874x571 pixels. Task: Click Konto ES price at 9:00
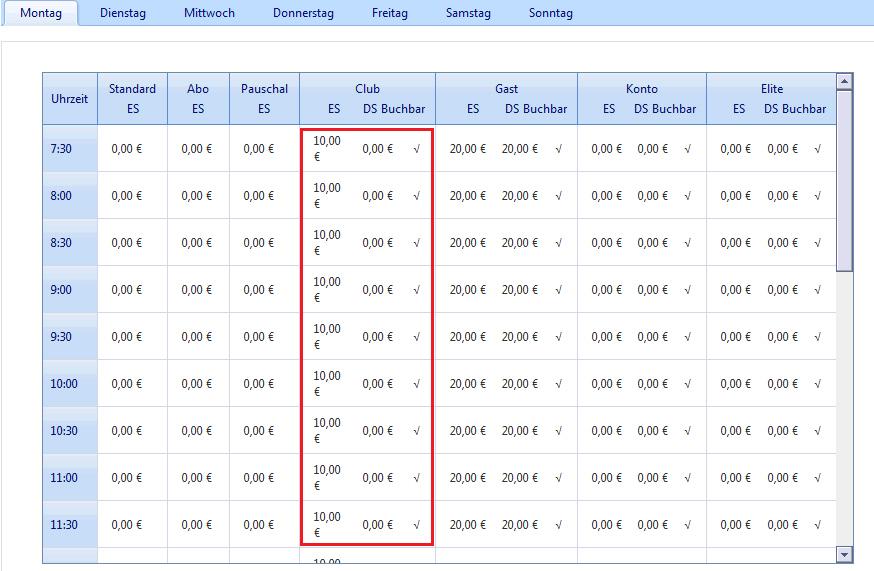tap(606, 290)
